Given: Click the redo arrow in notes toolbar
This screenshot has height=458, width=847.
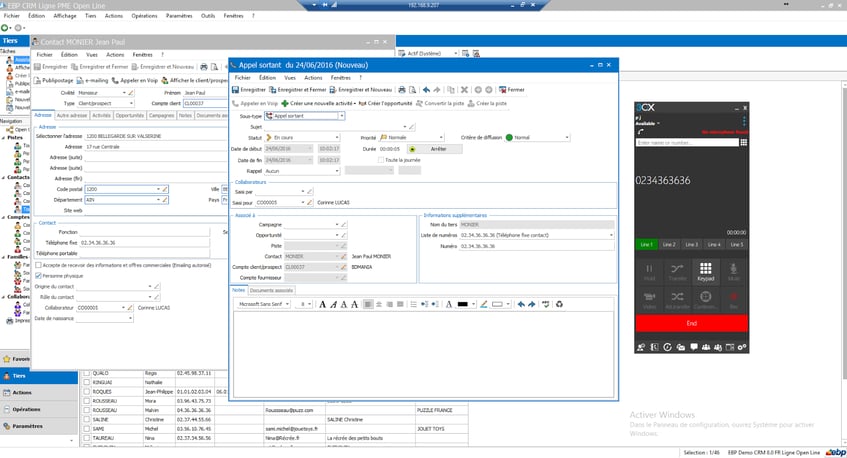Looking at the screenshot, I should 532,304.
